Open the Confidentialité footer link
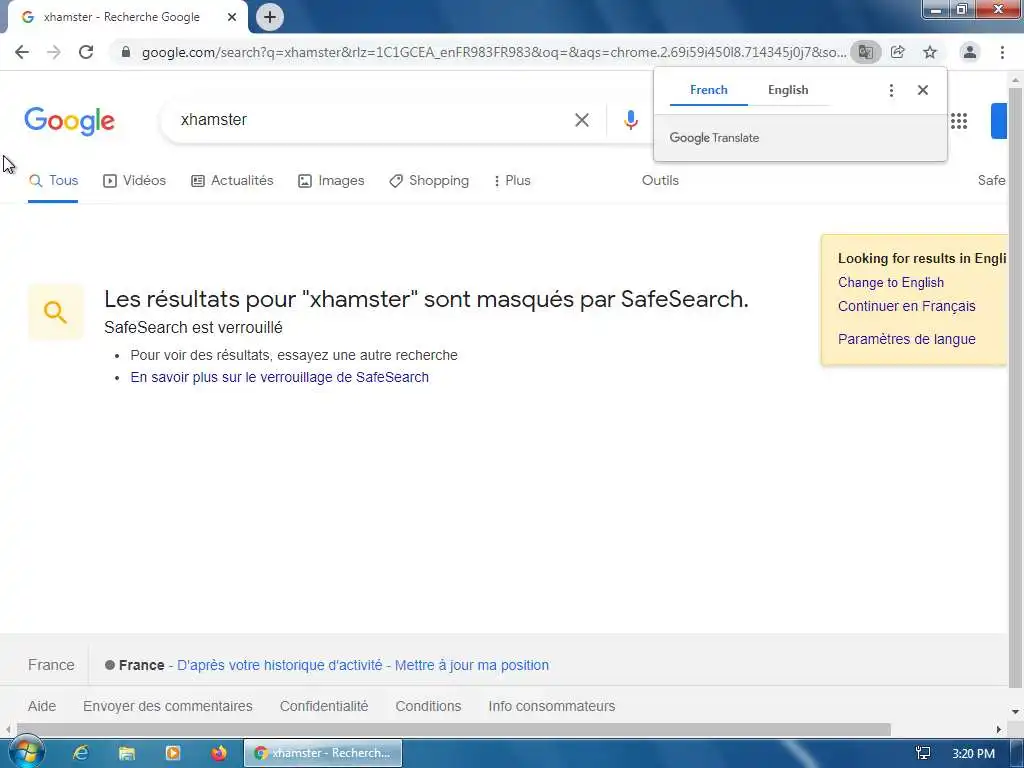The image size is (1024, 768). coord(324,707)
